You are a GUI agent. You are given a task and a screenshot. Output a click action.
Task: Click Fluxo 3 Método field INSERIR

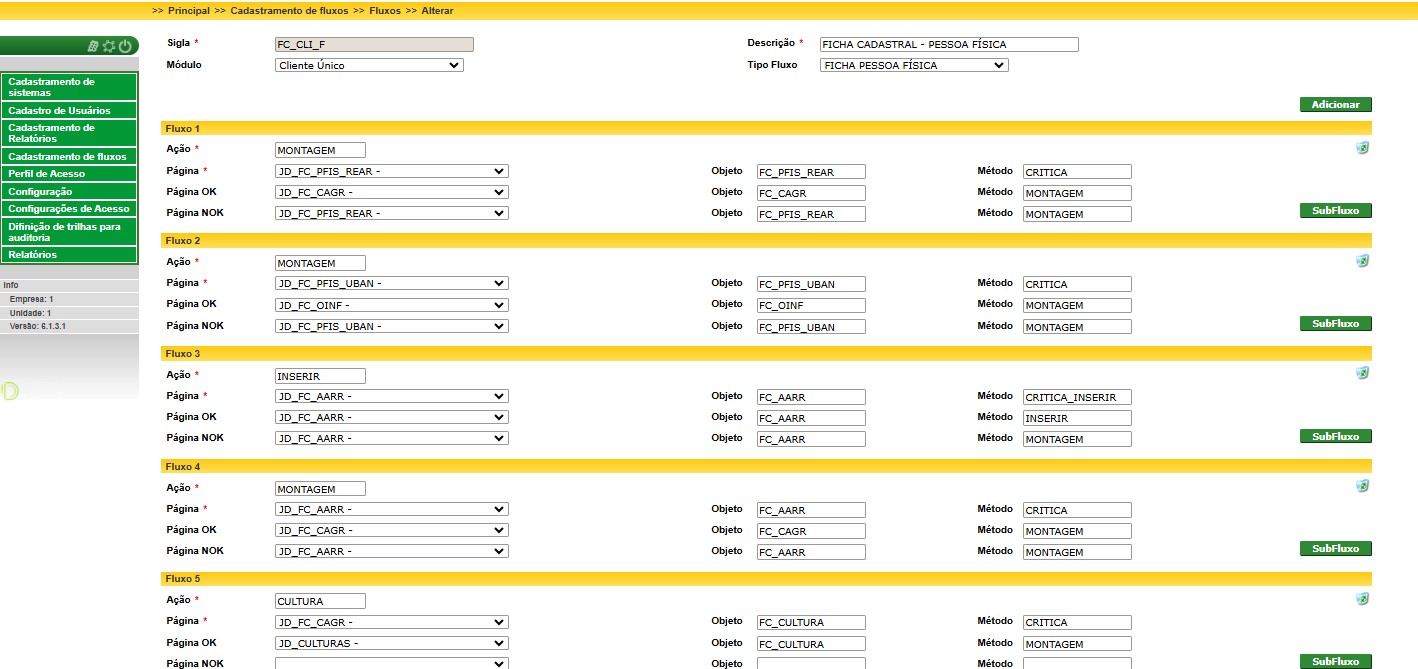(x=1077, y=418)
